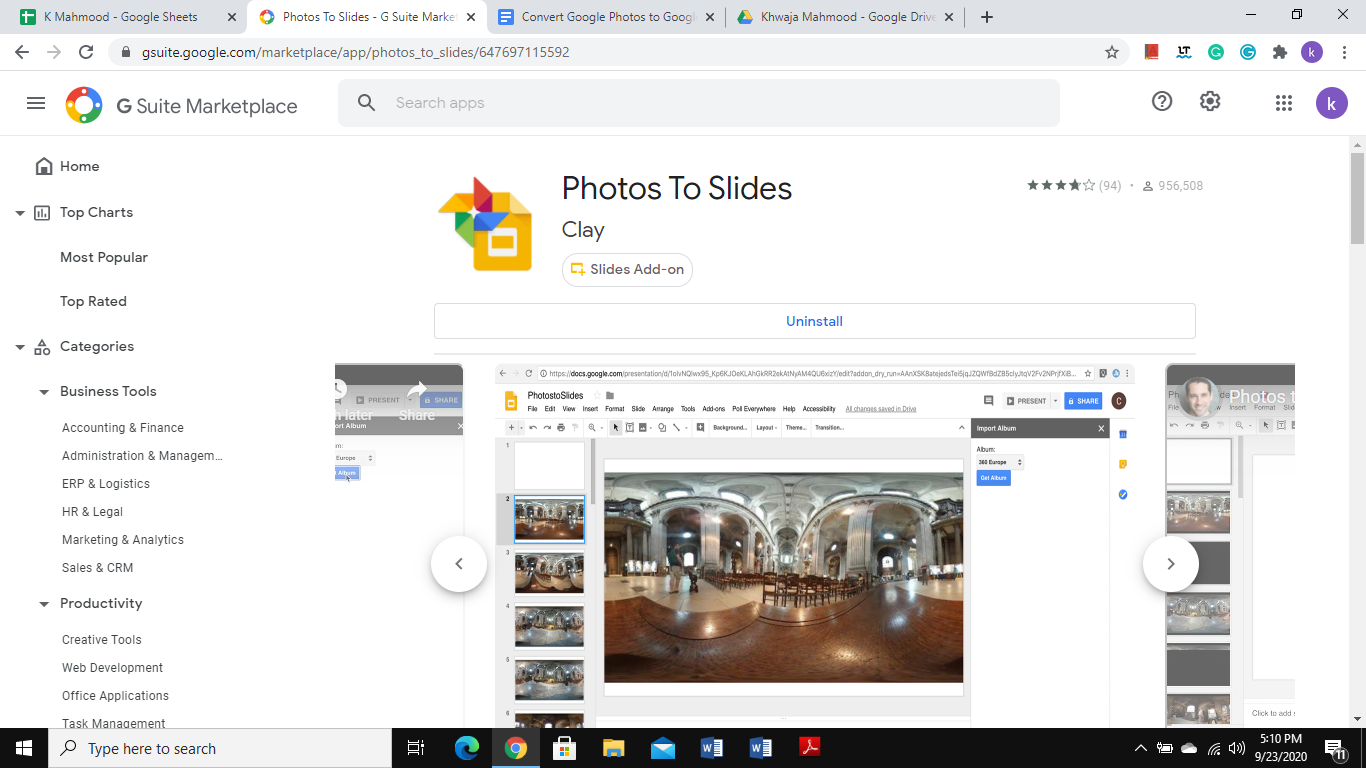This screenshot has width=1366, height=768.
Task: Click the 956,508 users count
Action: 1173,186
